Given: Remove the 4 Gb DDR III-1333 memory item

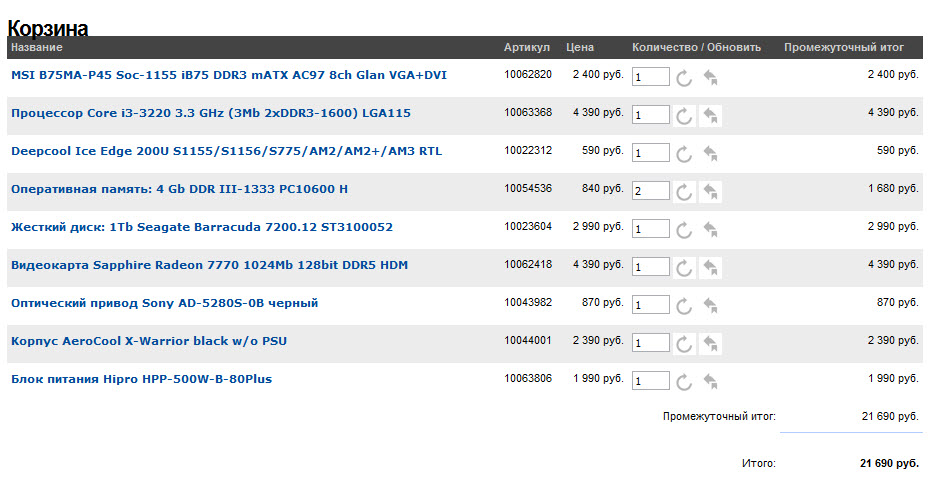Looking at the screenshot, I should 710,192.
